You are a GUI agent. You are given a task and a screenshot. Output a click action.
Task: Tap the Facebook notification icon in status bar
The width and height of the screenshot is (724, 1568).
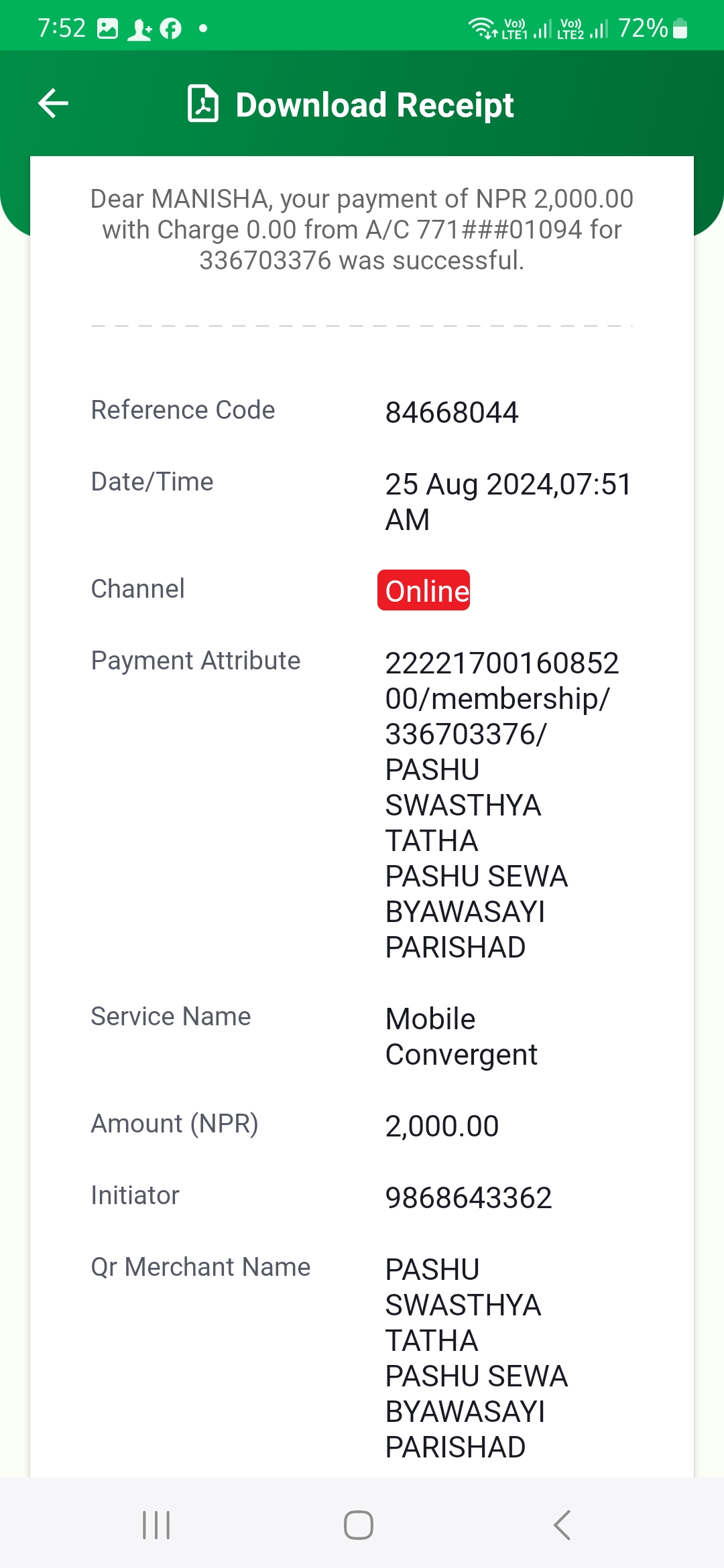pos(170,29)
